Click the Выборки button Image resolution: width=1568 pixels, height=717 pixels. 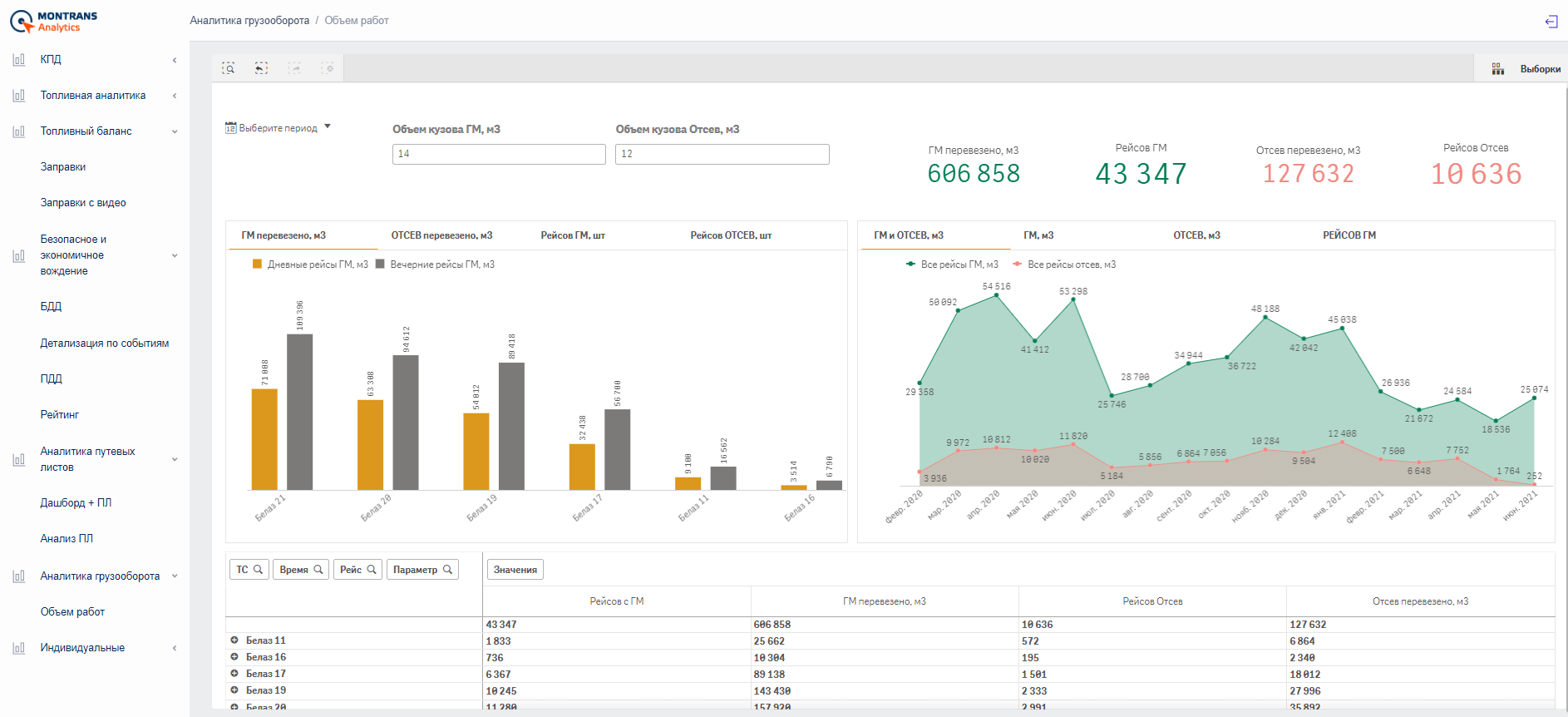coord(1540,69)
